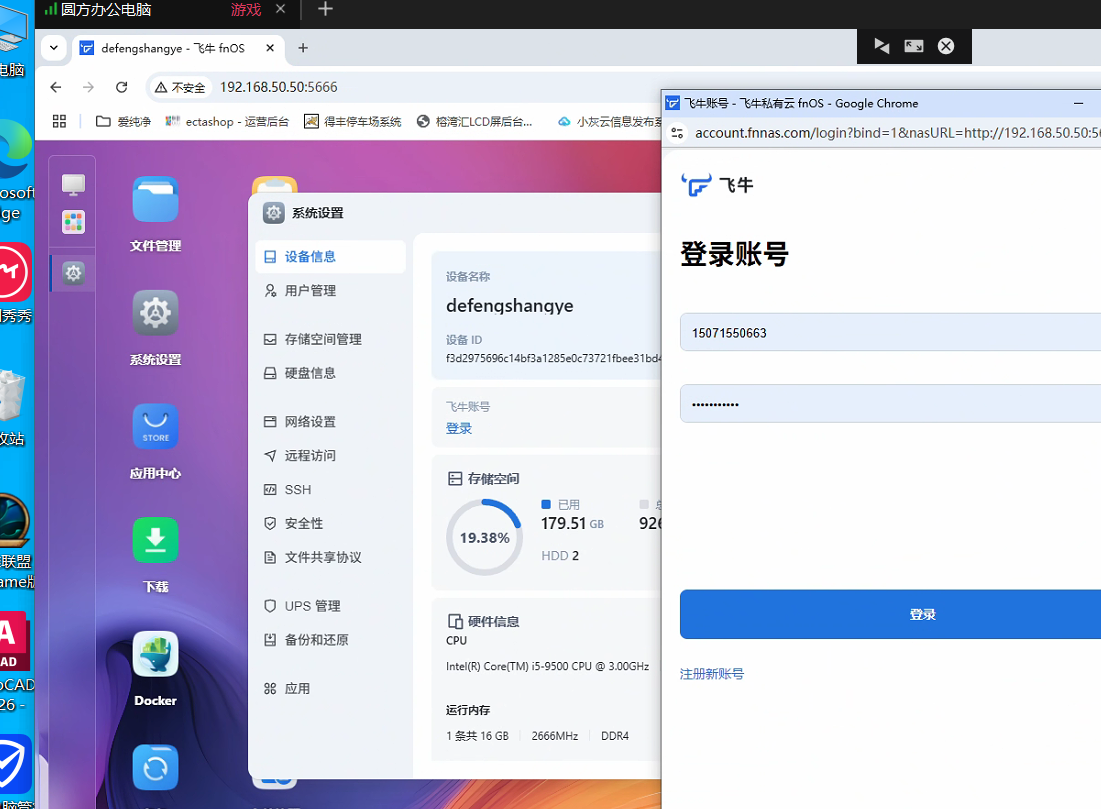Click the desktop monitor icon in fnOS dock
Viewport: 1101px width, 809px height.
point(73,185)
